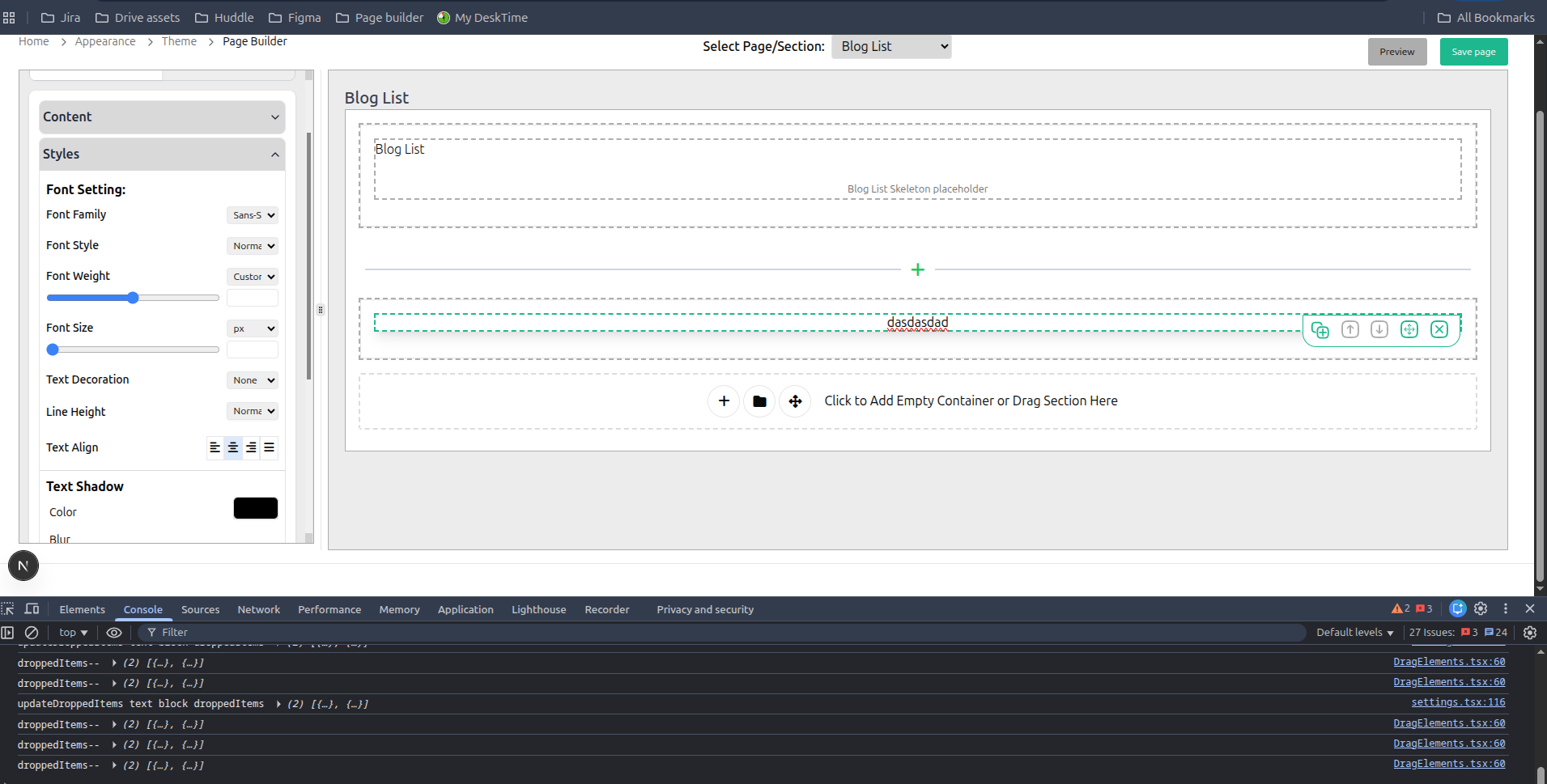Open the Font Size unit dropdown
Image resolution: width=1547 pixels, height=784 pixels.
[x=253, y=328]
